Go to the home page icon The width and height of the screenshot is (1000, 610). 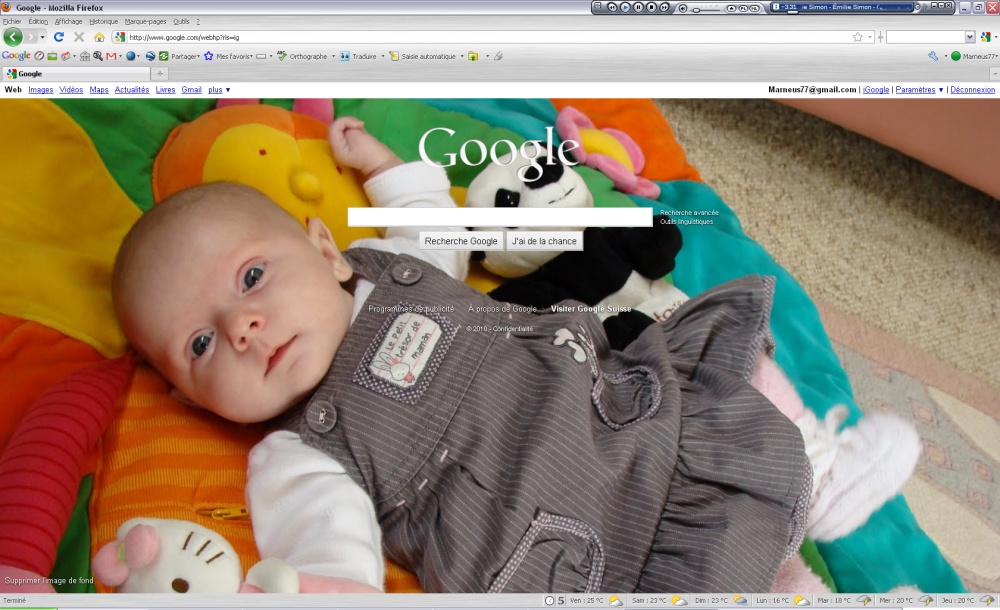[99, 37]
